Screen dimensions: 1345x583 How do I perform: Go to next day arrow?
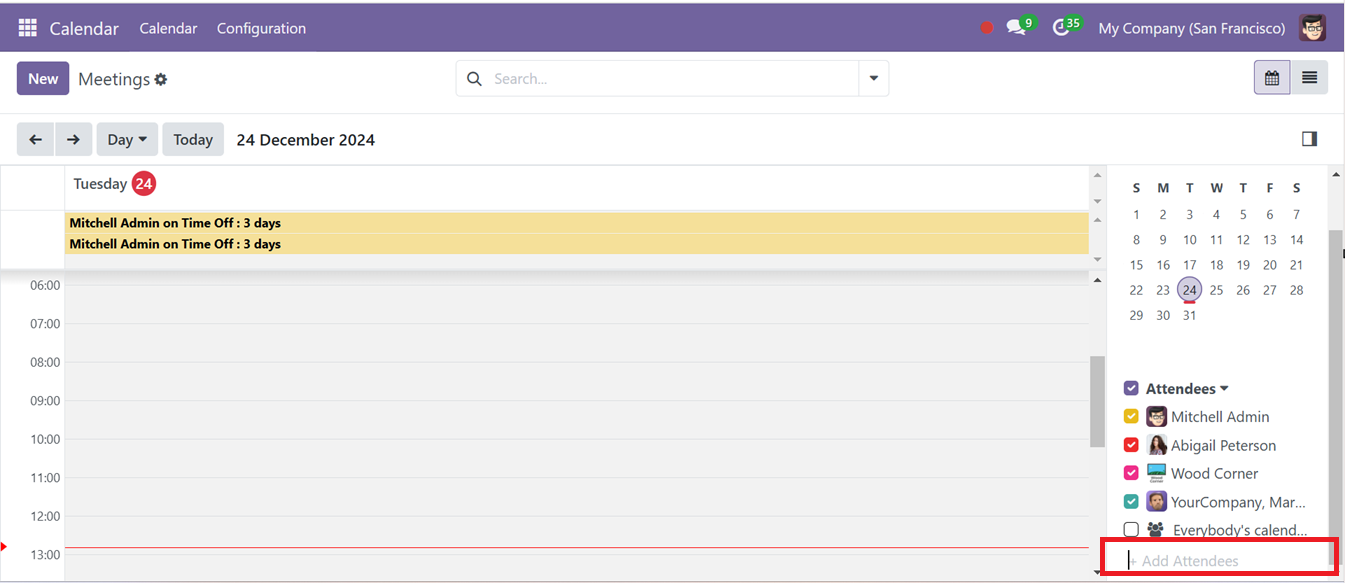73,139
